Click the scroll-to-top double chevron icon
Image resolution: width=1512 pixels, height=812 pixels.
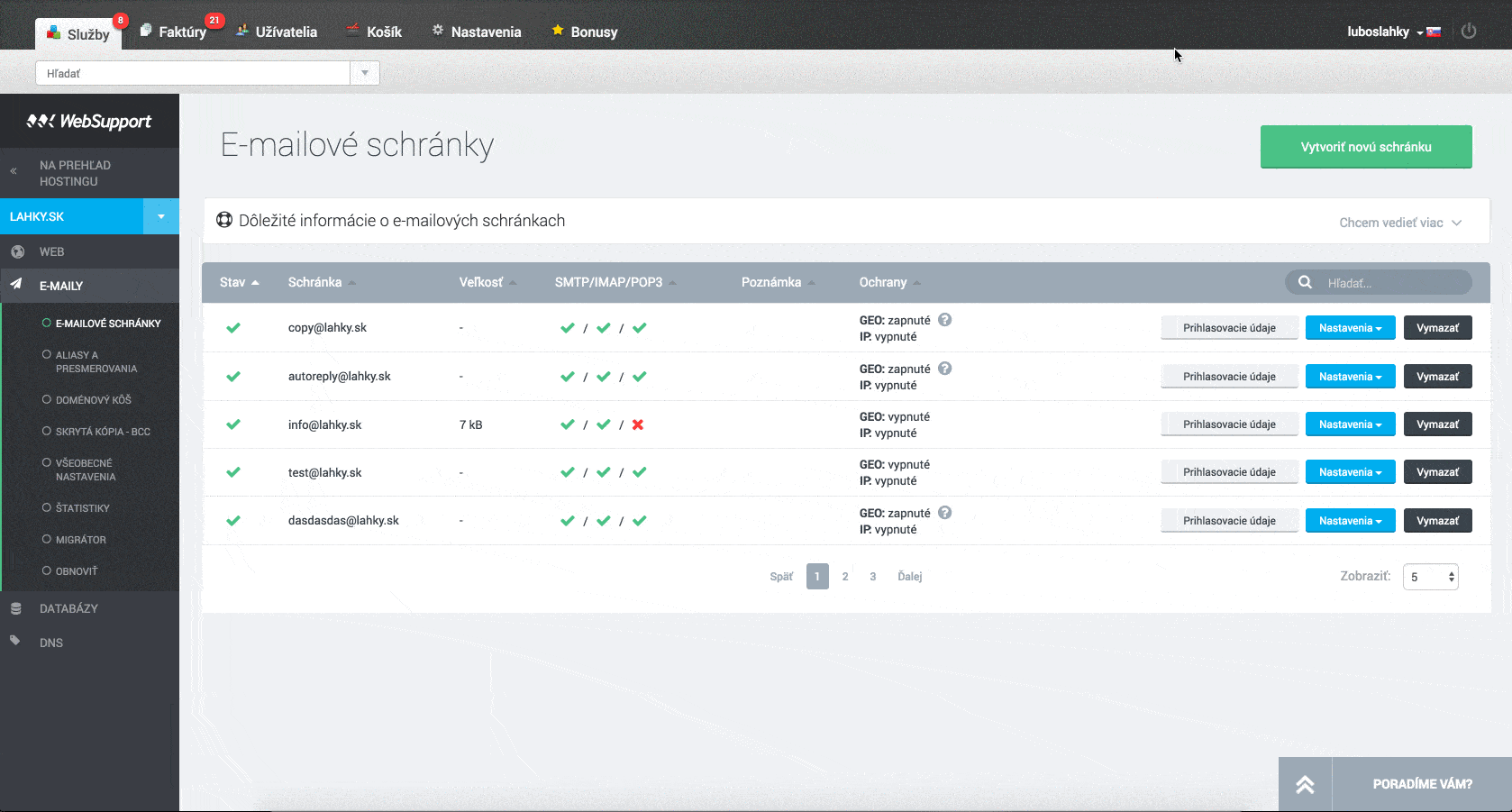pyautogui.click(x=1305, y=785)
